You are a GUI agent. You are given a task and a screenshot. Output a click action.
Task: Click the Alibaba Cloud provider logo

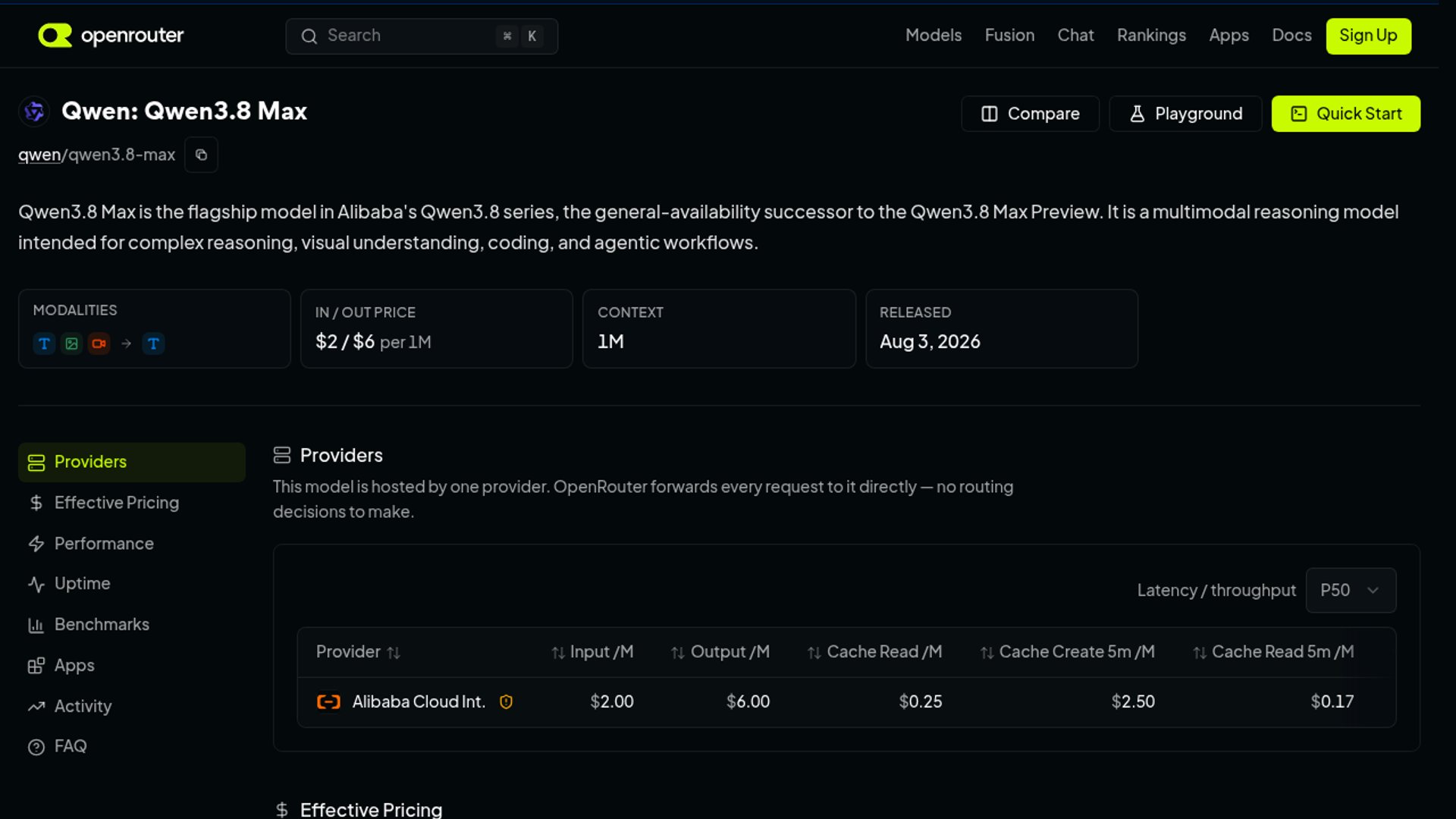(328, 701)
